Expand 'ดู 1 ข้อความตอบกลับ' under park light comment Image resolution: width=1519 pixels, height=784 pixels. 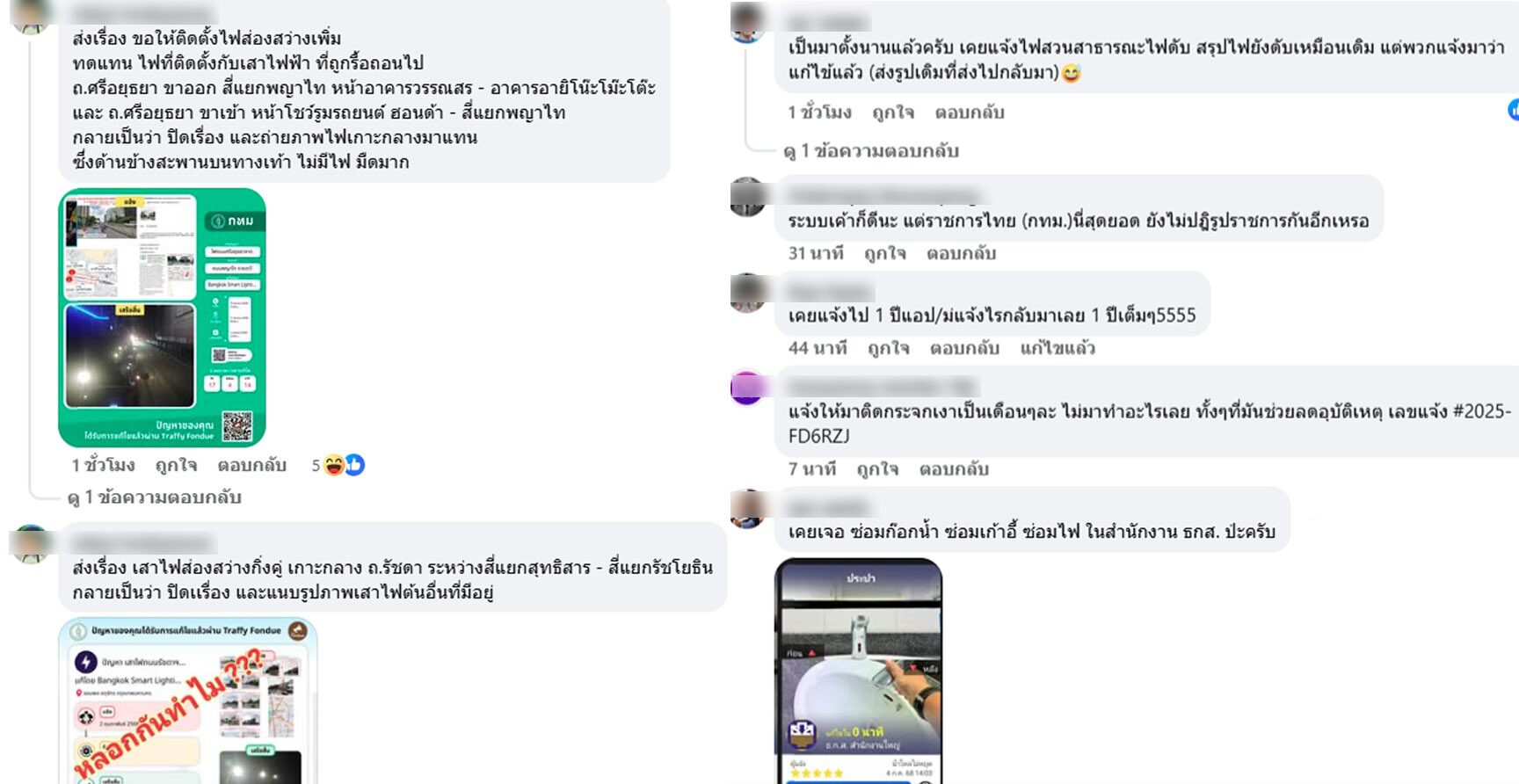pyautogui.click(x=871, y=151)
